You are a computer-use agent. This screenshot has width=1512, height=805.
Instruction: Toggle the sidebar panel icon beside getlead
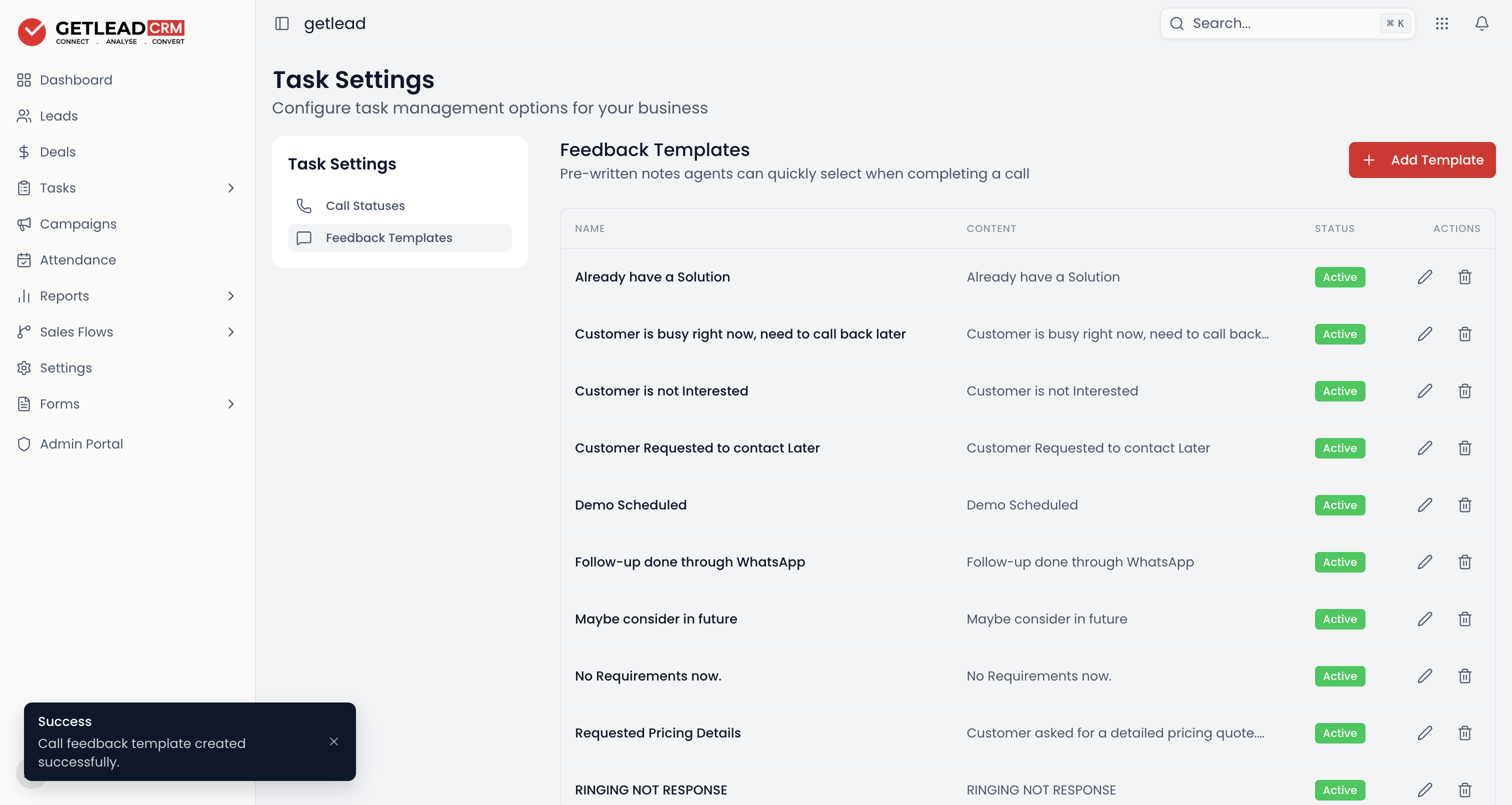click(x=281, y=23)
